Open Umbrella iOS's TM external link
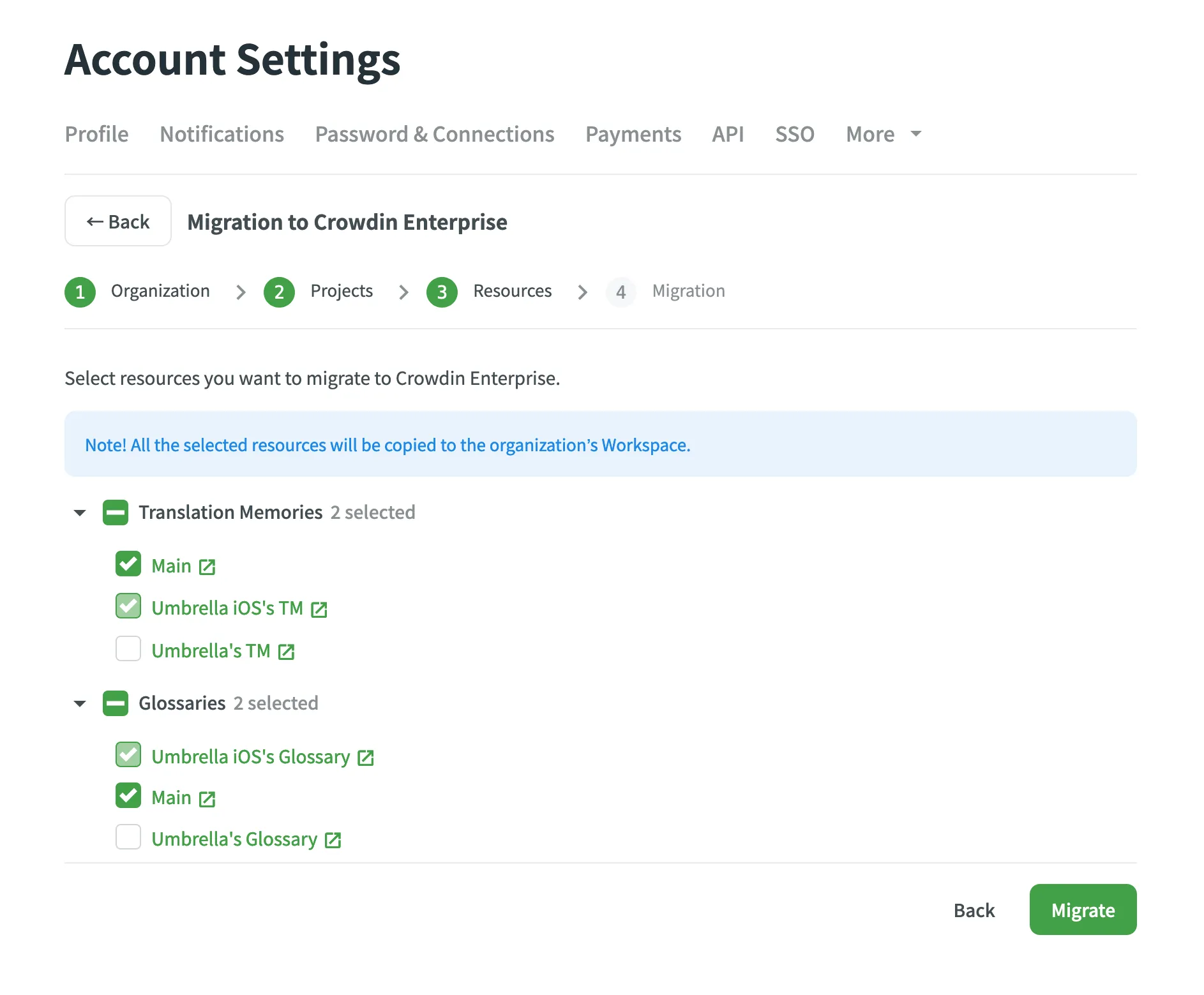The width and height of the screenshot is (1204, 995). [319, 610]
